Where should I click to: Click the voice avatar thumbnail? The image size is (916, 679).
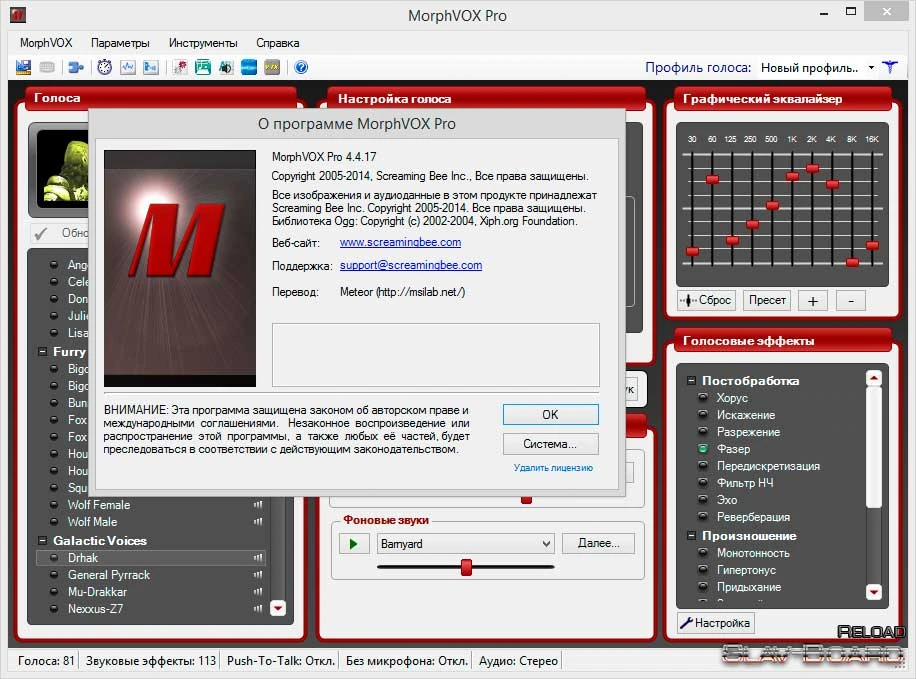point(63,169)
